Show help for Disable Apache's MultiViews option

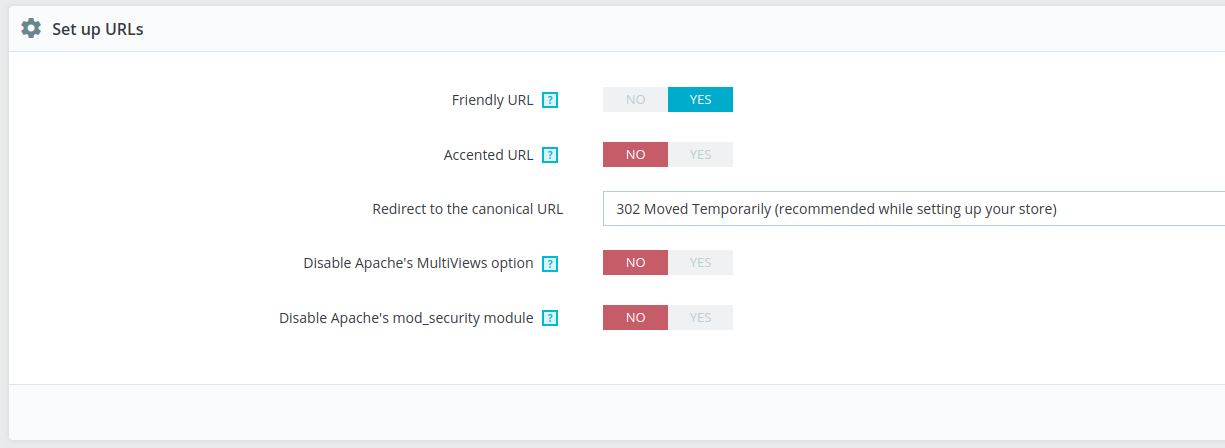click(x=549, y=264)
